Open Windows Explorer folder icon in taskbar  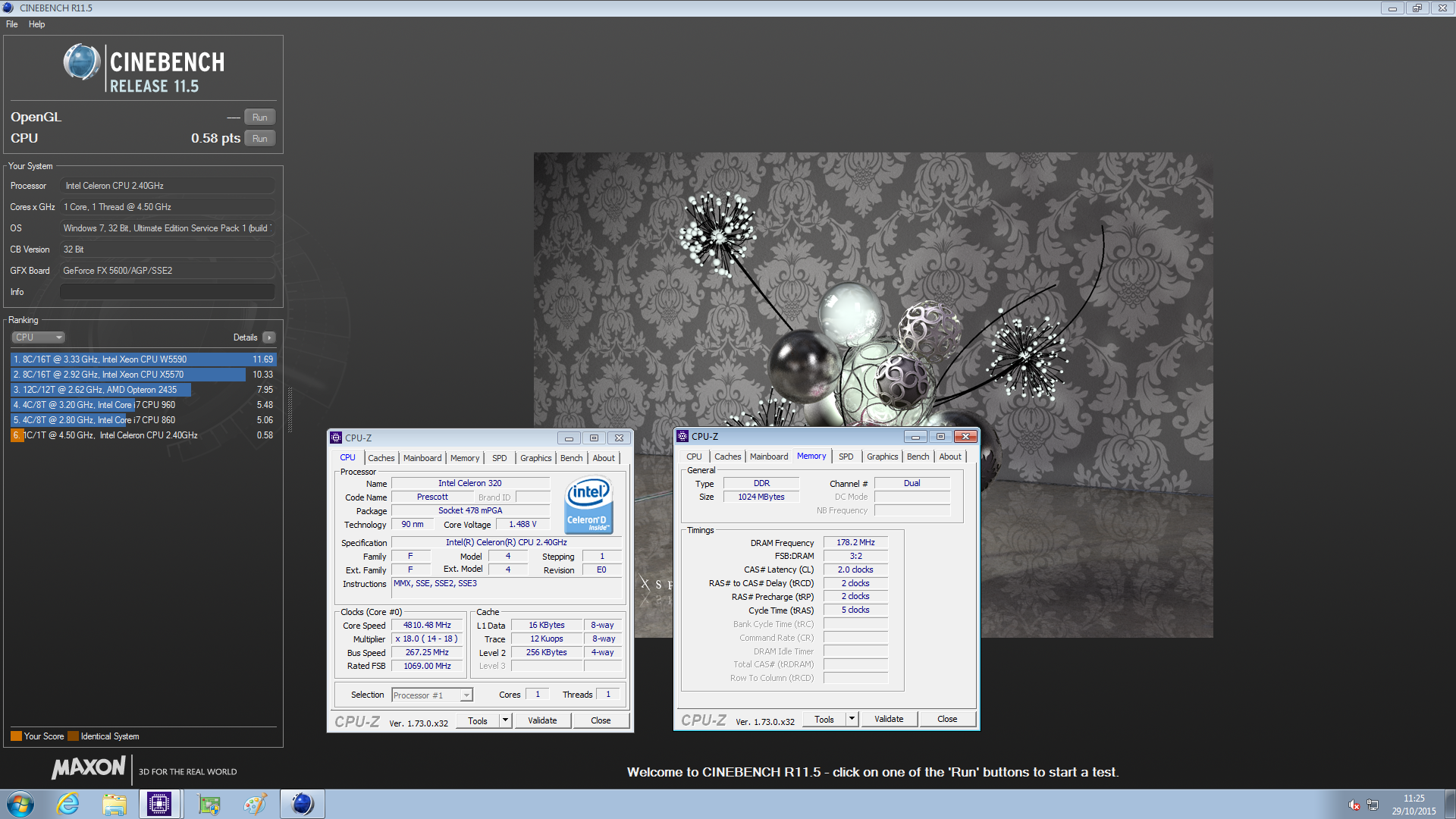point(115,804)
